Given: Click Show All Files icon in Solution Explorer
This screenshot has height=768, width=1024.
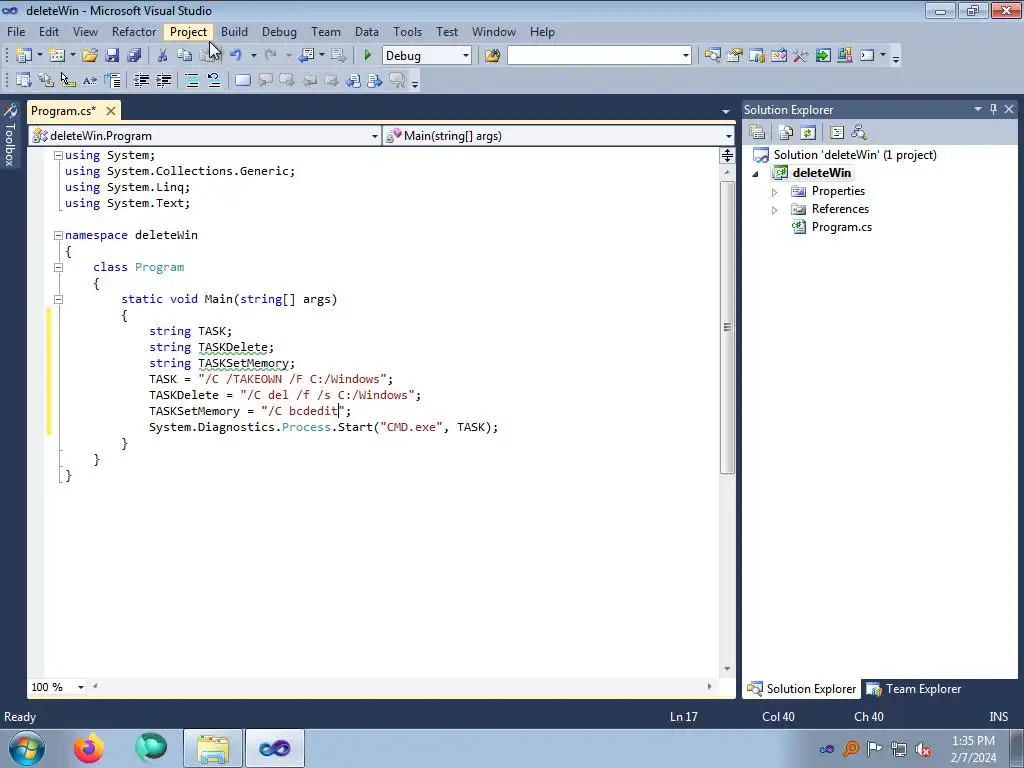Looking at the screenshot, I should [786, 133].
